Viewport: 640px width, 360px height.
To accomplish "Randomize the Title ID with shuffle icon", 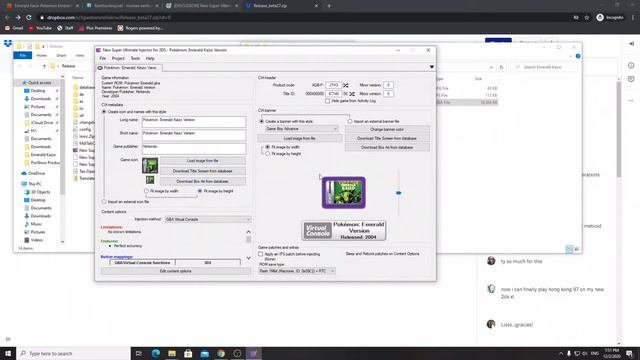I will coord(352,94).
